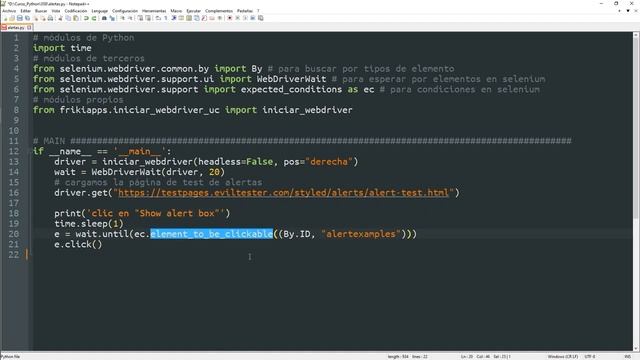640x360 pixels.
Task: Save the current file via toolbar
Action: point(20,18)
